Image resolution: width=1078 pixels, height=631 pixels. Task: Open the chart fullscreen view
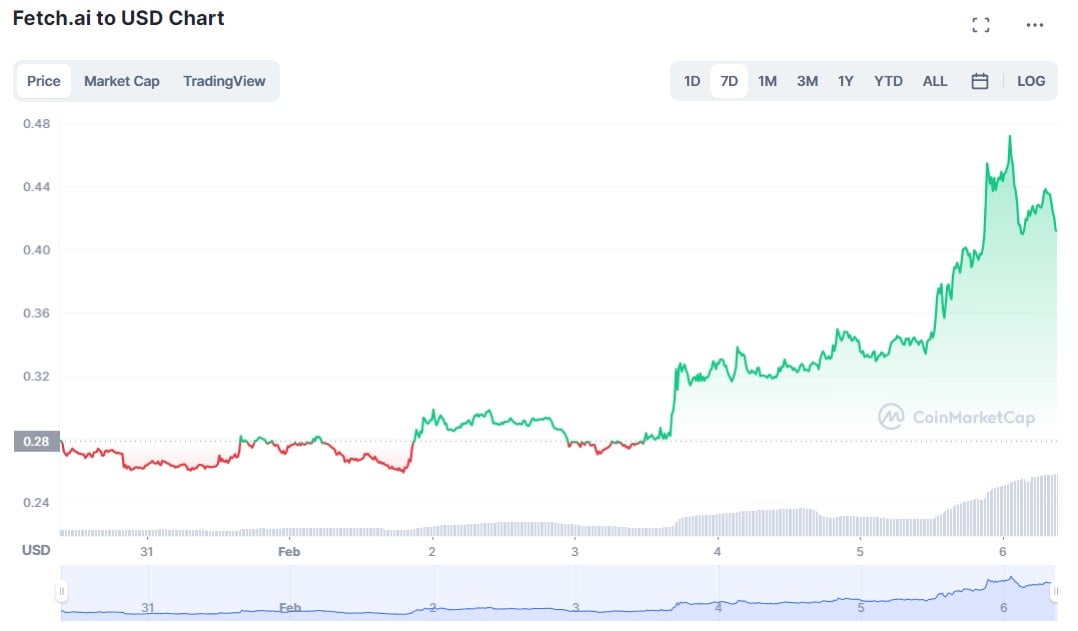(981, 24)
